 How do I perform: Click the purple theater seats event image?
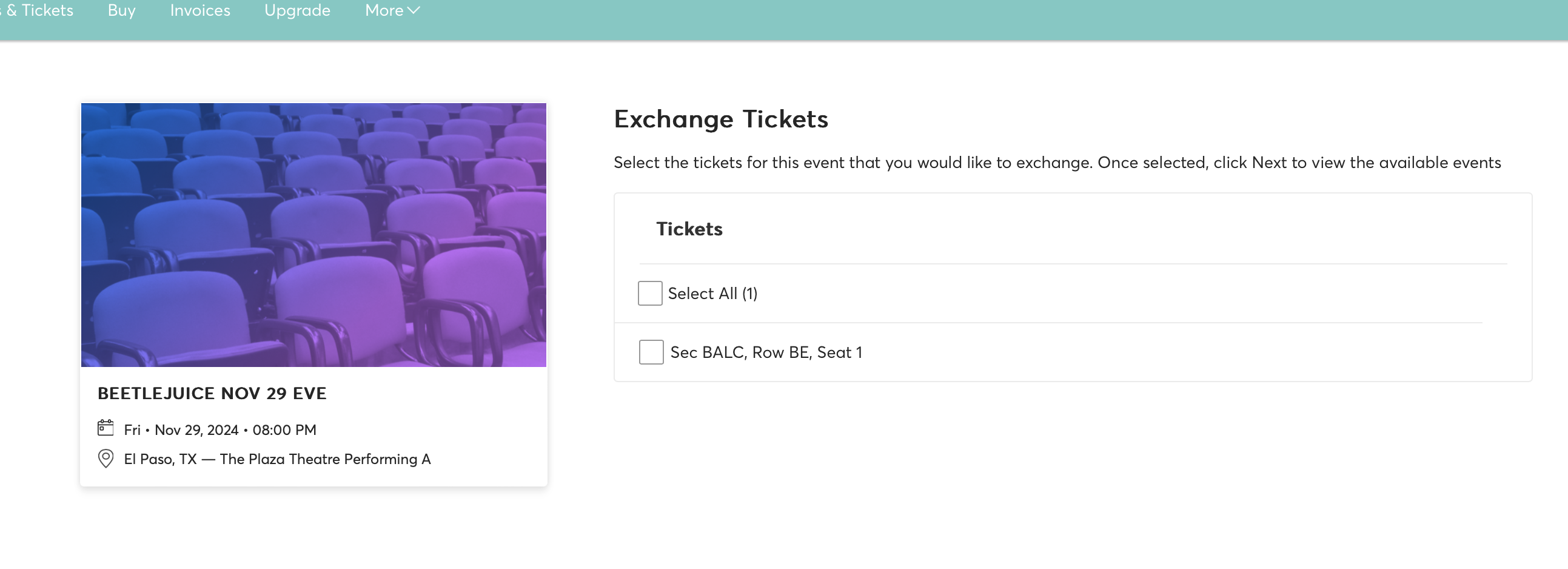click(x=313, y=235)
